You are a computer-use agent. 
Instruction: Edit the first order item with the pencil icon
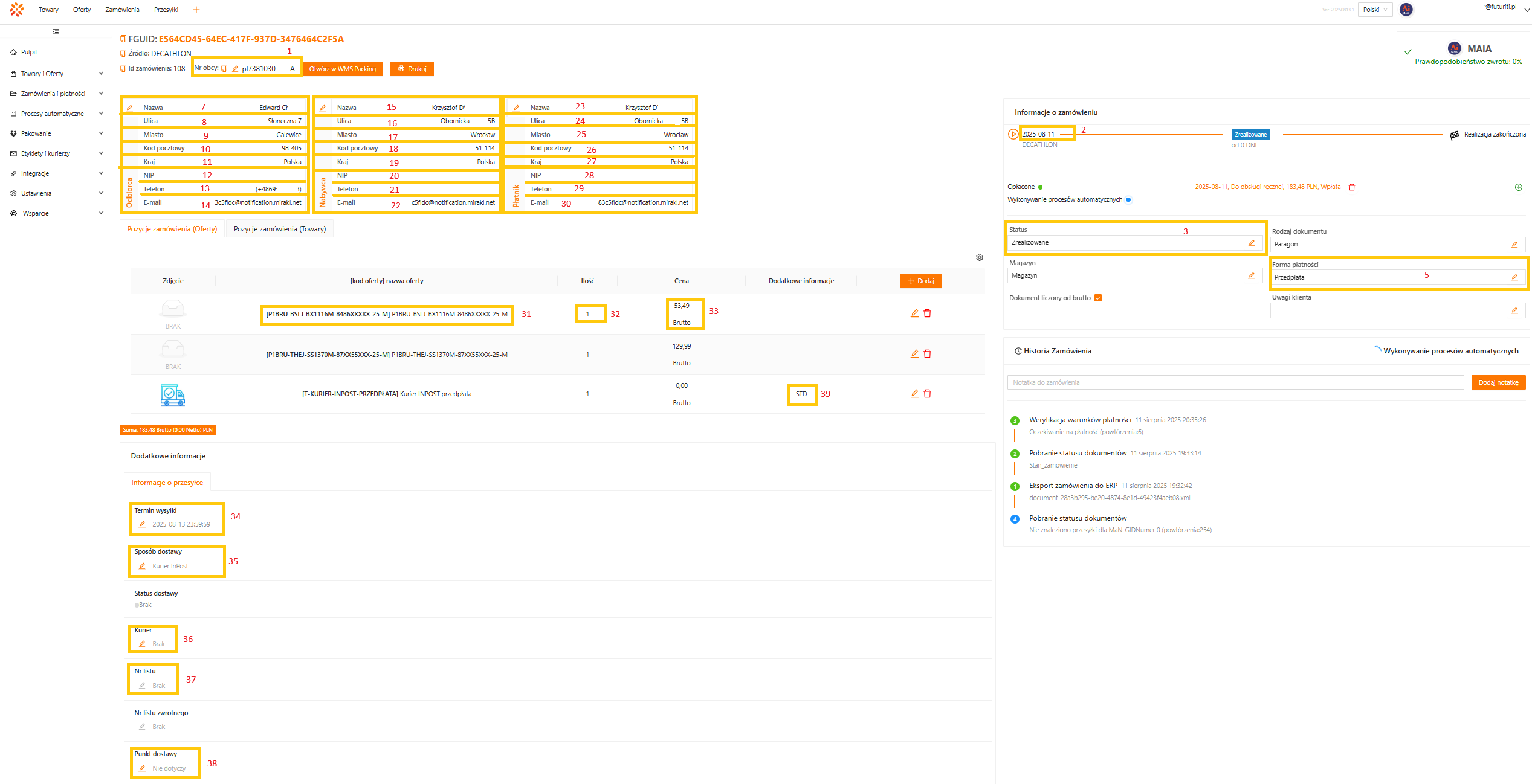tap(914, 313)
